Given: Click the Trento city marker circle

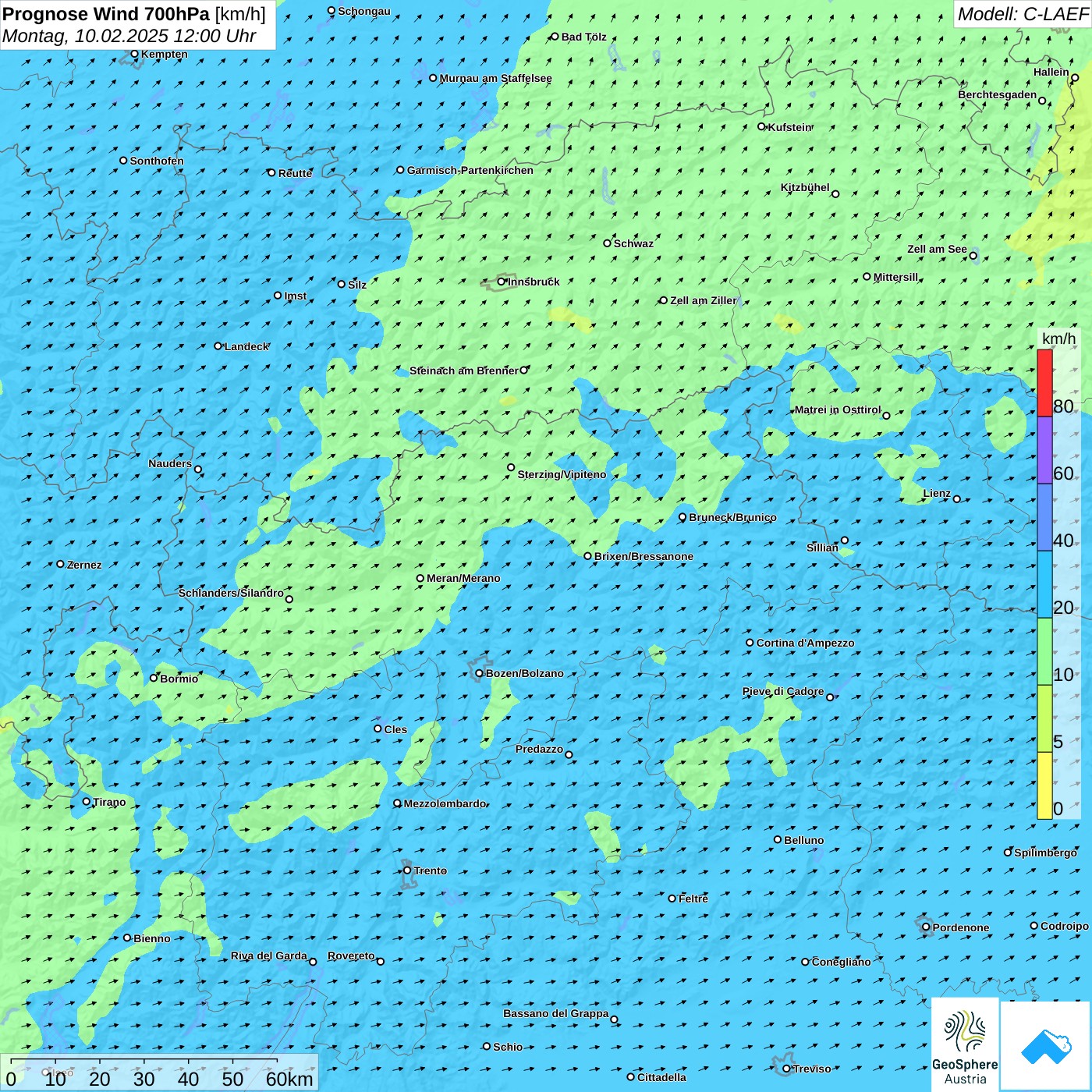Looking at the screenshot, I should 407,870.
